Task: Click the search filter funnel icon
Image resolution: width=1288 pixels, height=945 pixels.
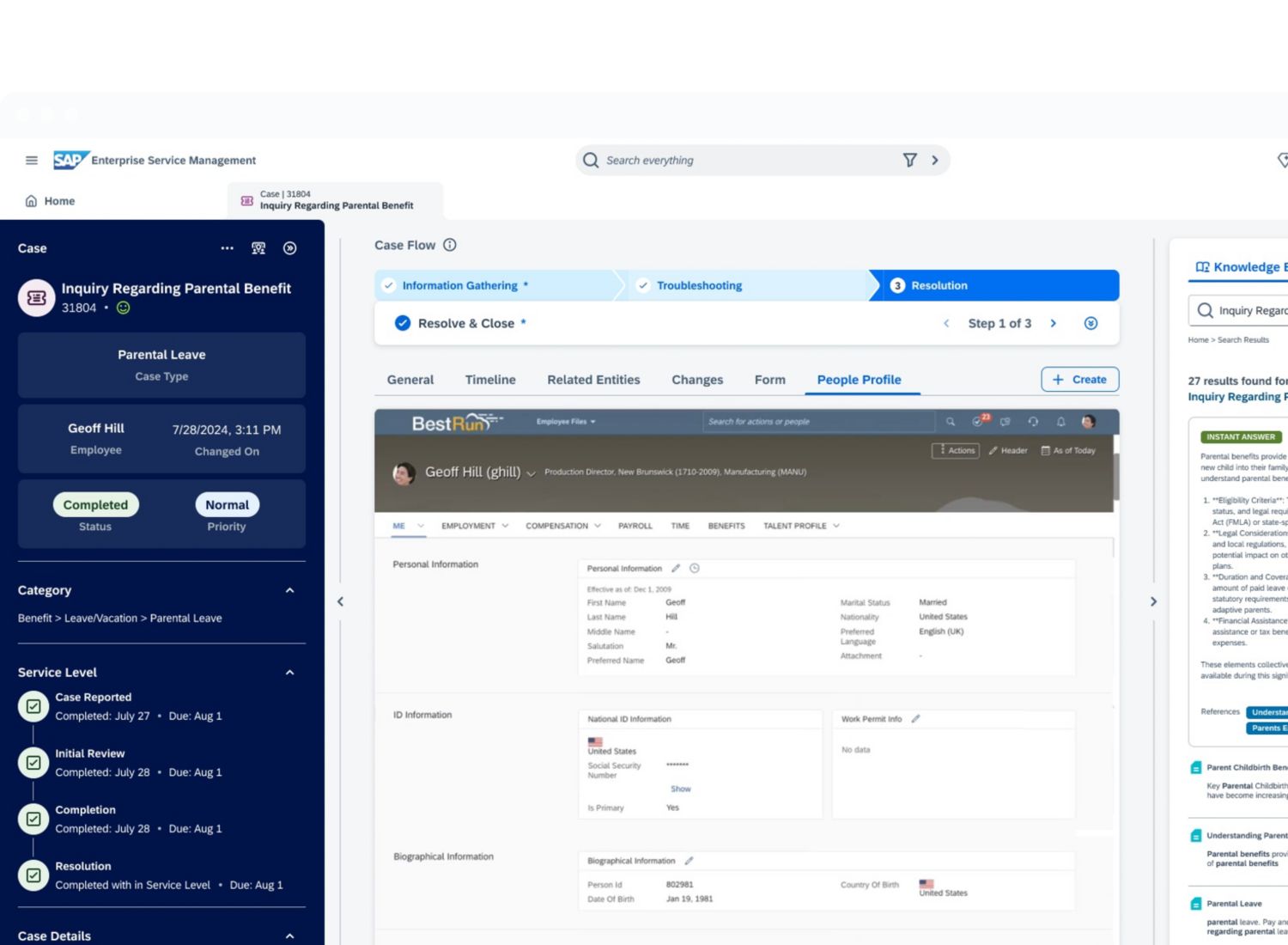Action: coord(909,160)
